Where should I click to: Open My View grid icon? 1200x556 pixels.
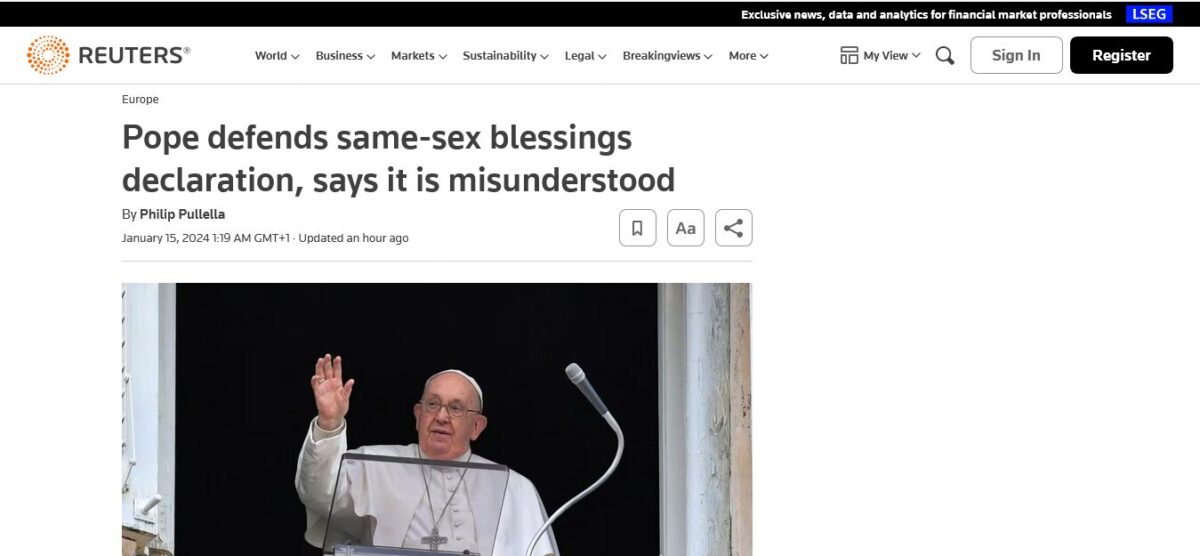tap(849, 56)
